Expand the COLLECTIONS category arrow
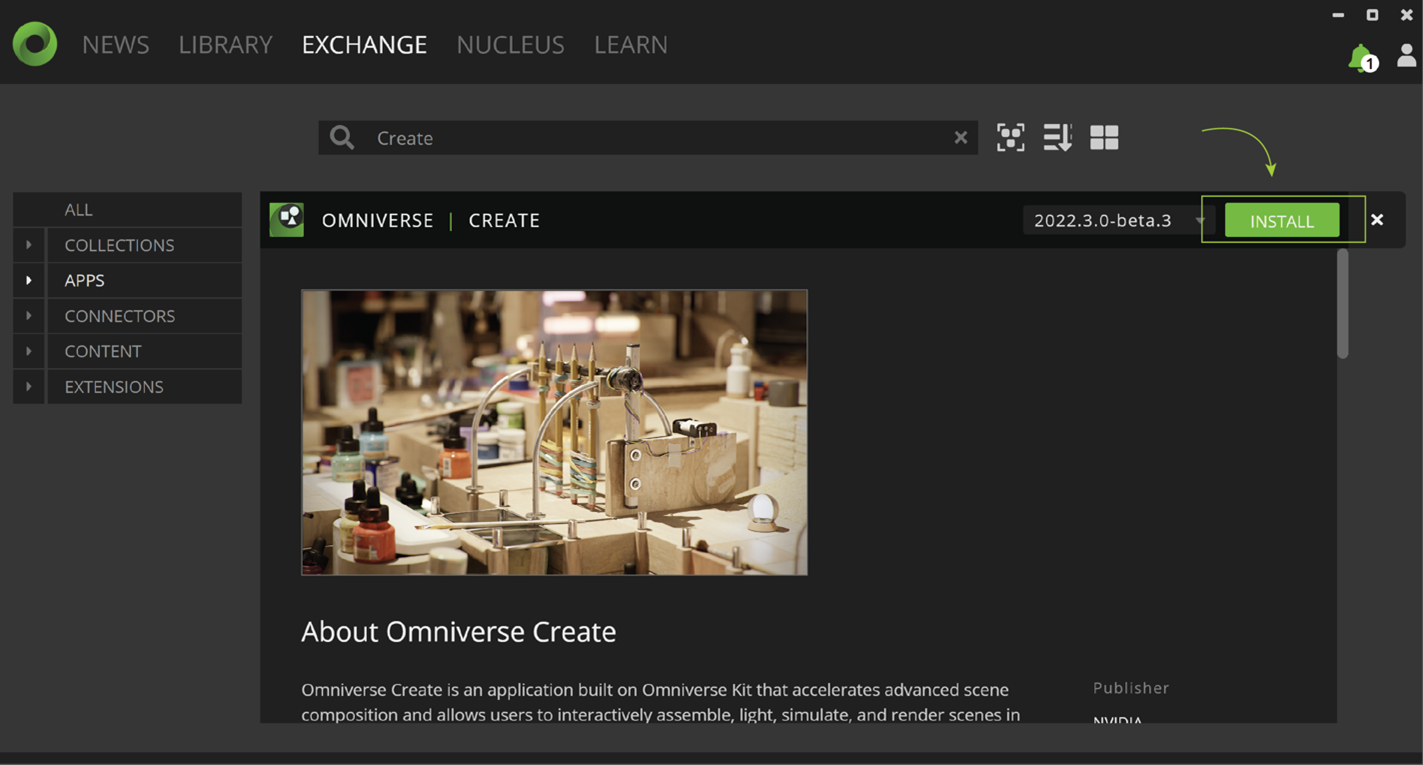 point(29,245)
